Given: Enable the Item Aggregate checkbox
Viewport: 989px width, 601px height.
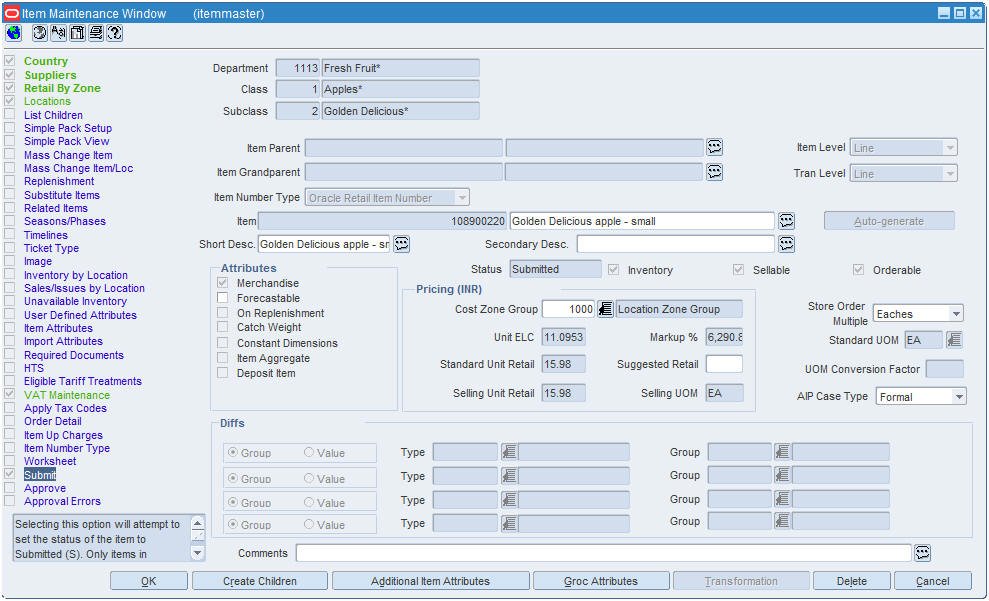Looking at the screenshot, I should pos(223,358).
